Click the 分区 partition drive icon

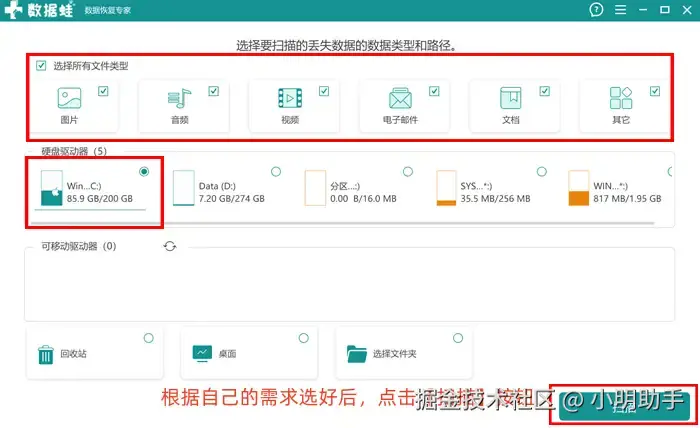coord(315,188)
